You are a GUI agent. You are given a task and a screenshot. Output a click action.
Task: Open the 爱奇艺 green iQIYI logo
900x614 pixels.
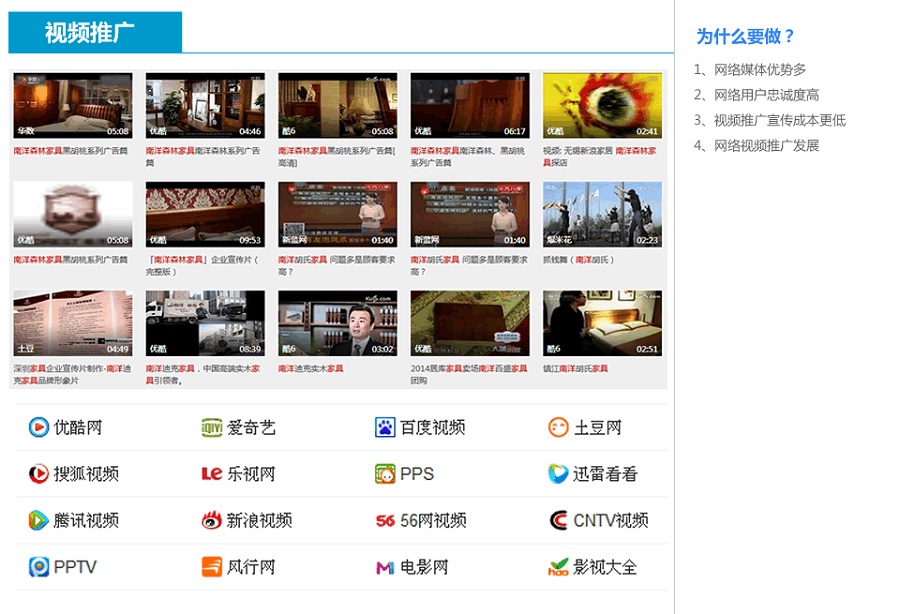coord(212,428)
